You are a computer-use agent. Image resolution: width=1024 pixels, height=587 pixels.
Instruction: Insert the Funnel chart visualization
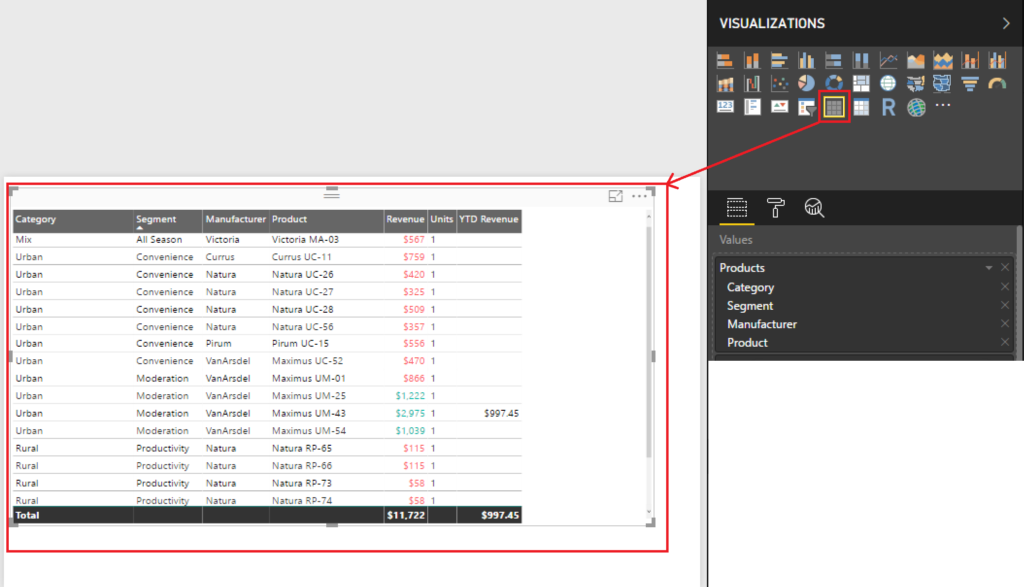coord(969,83)
